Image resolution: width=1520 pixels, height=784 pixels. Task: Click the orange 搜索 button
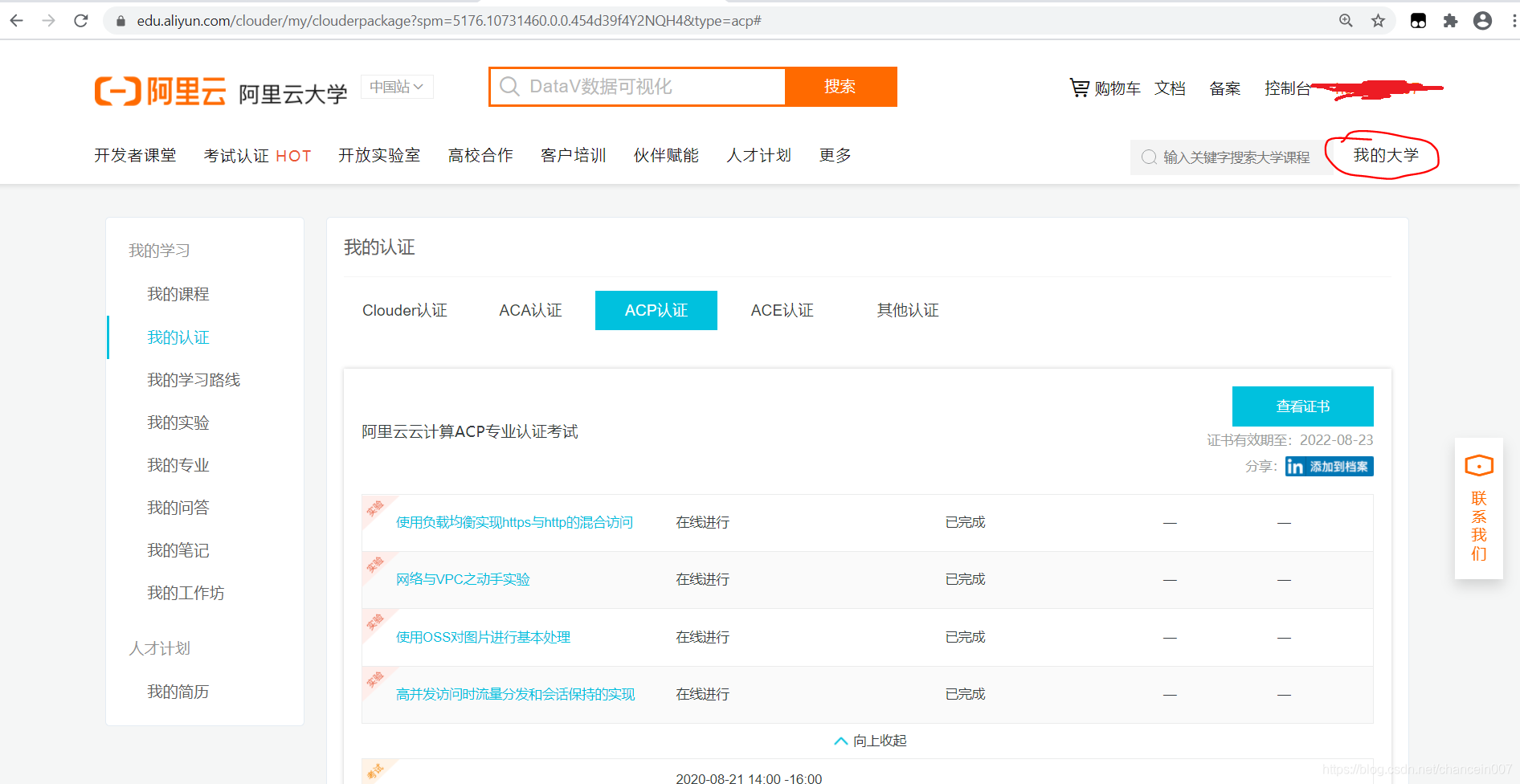[840, 87]
